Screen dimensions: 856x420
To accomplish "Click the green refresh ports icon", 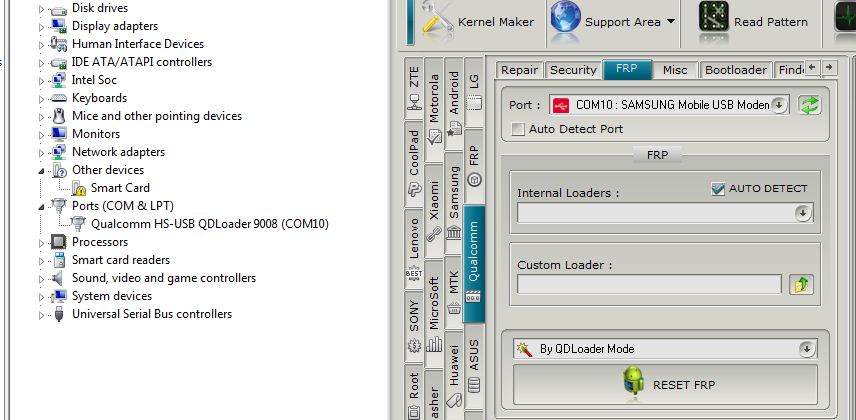I will tap(810, 105).
